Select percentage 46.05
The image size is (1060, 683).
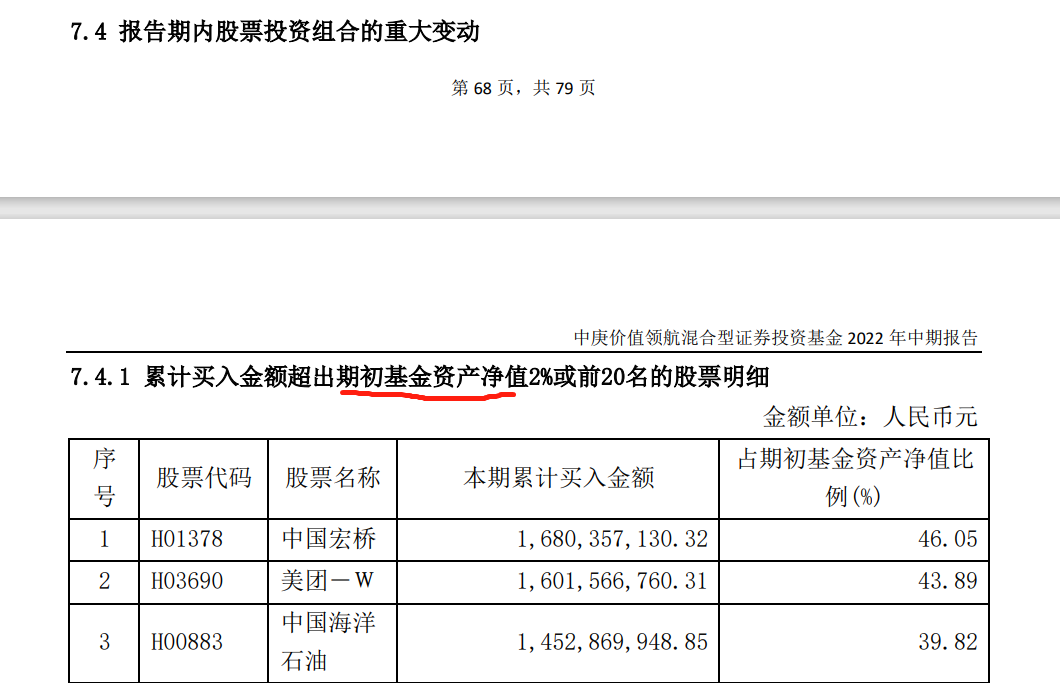(948, 539)
